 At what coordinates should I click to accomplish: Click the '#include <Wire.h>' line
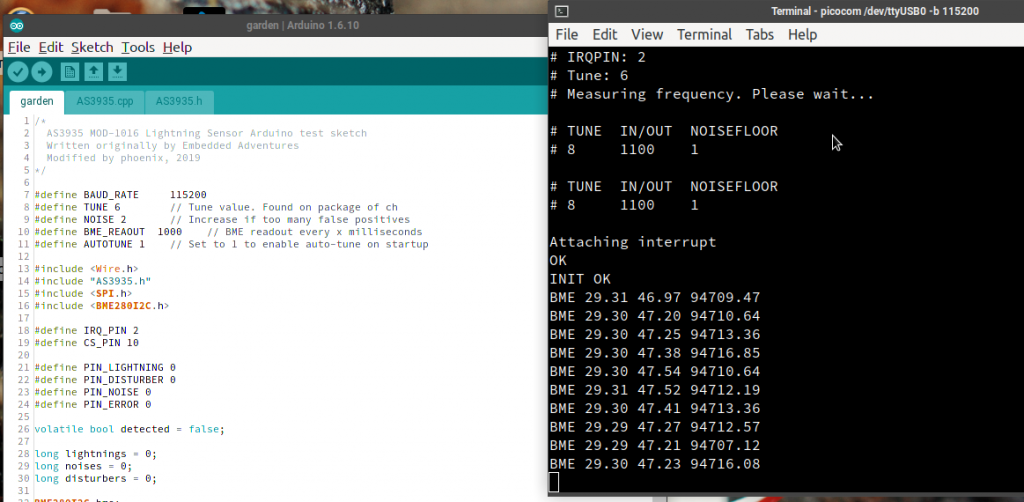pos(86,268)
